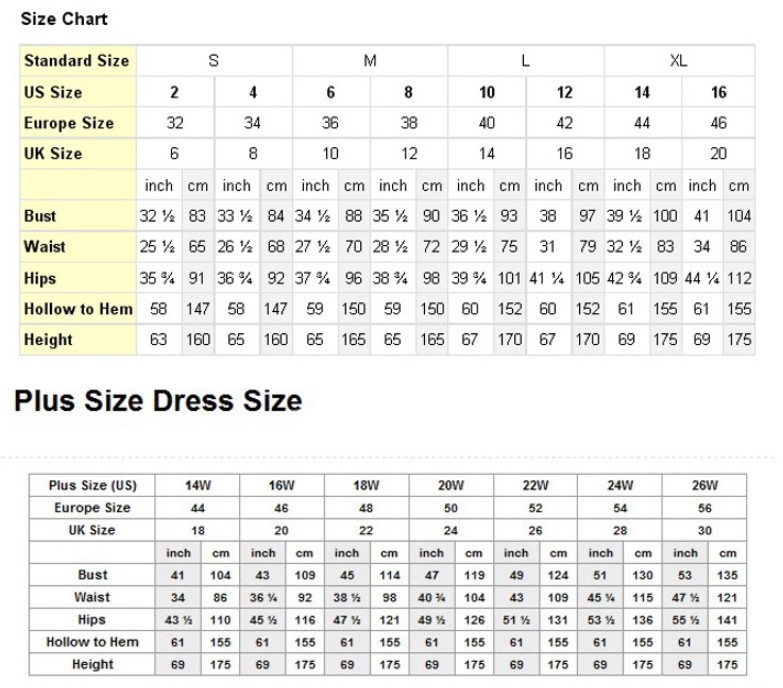Click the S standard size header
Viewport: 783px width, 688px height.
214,60
